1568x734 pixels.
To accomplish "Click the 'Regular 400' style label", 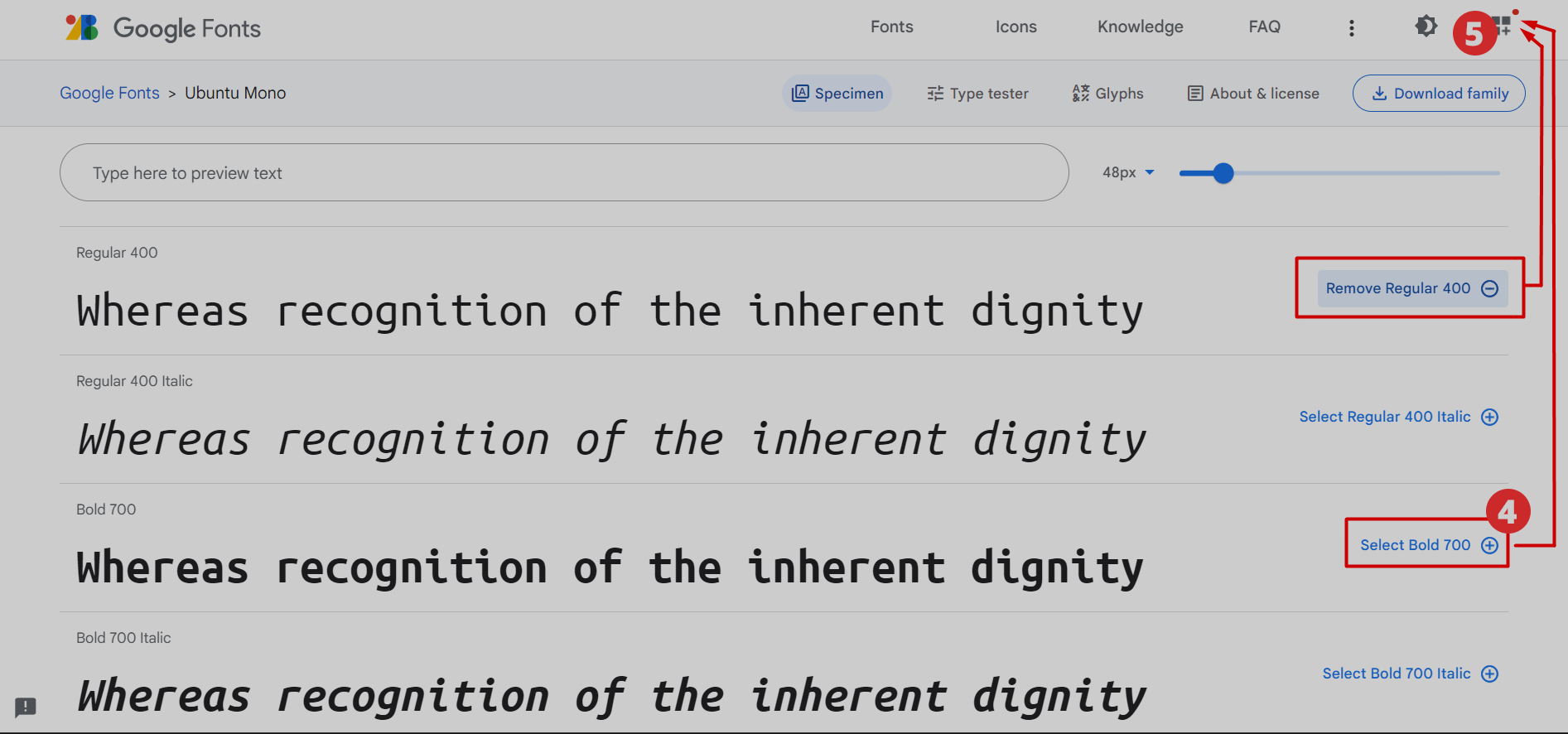I will 117,253.
